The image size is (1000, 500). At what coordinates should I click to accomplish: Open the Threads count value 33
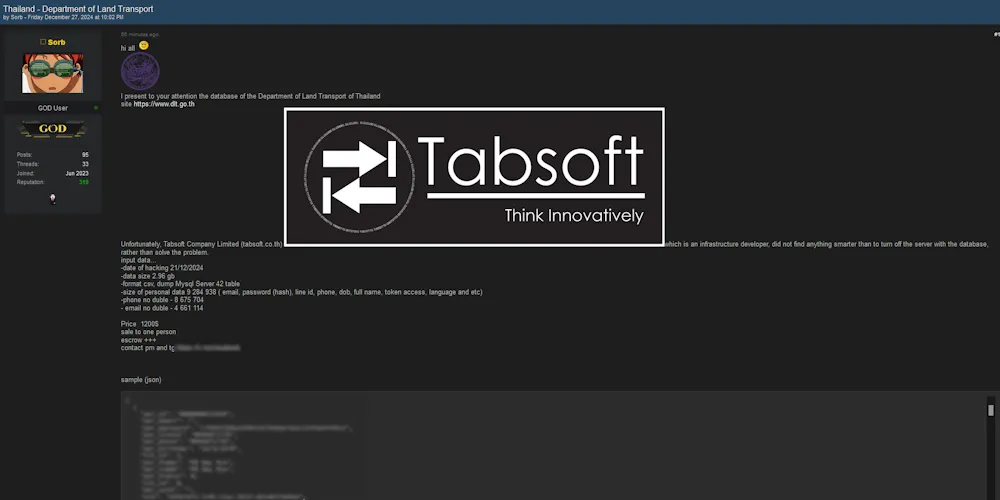click(x=85, y=164)
